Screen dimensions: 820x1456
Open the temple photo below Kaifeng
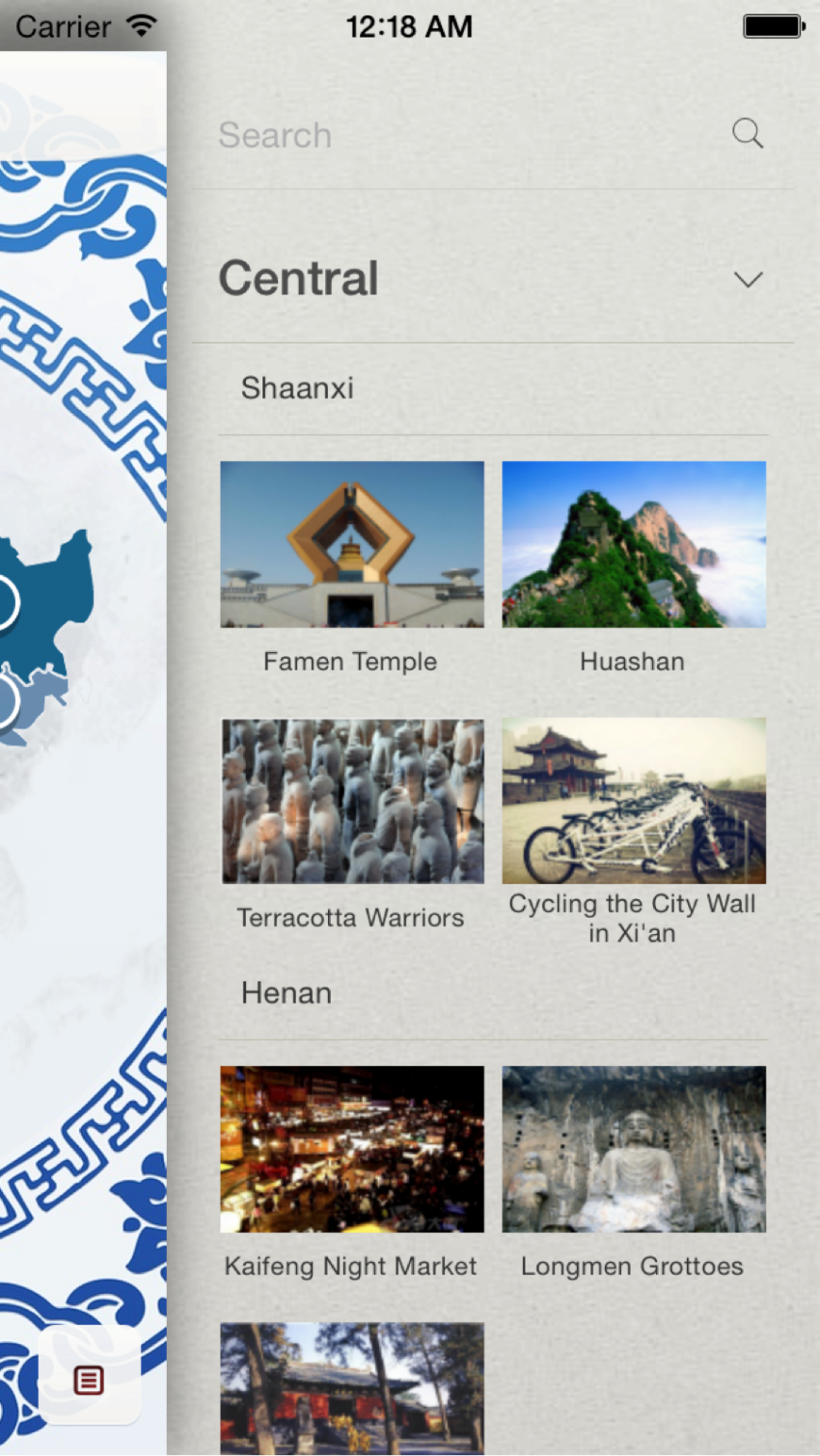(x=352, y=1388)
